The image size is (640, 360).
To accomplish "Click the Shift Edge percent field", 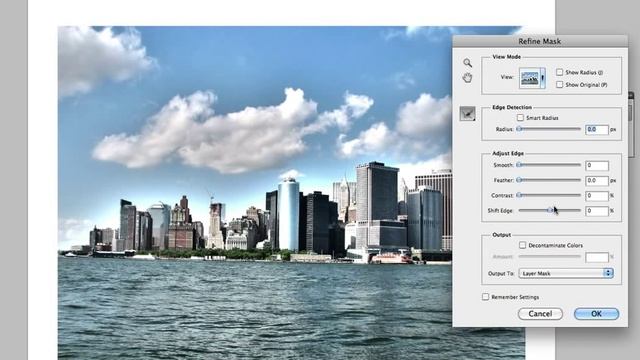I will coord(597,211).
